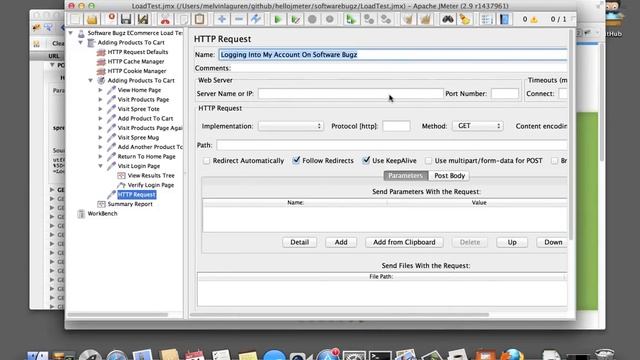Expand the Visit Spree Tote node
This screenshot has height=360, width=640.
coord(100,109)
